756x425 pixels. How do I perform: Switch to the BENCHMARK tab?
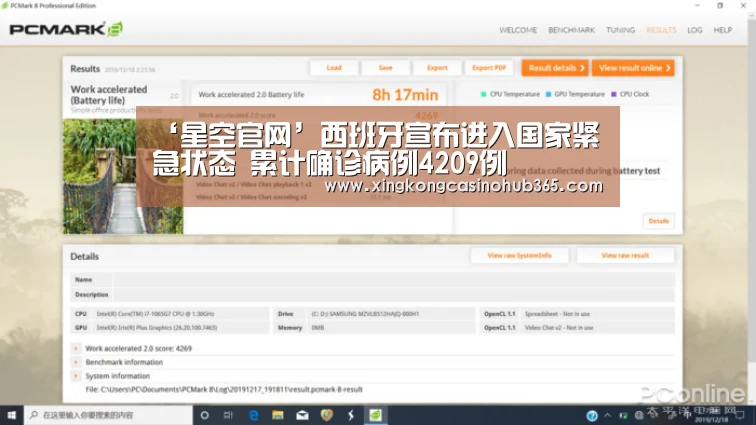(x=571, y=30)
